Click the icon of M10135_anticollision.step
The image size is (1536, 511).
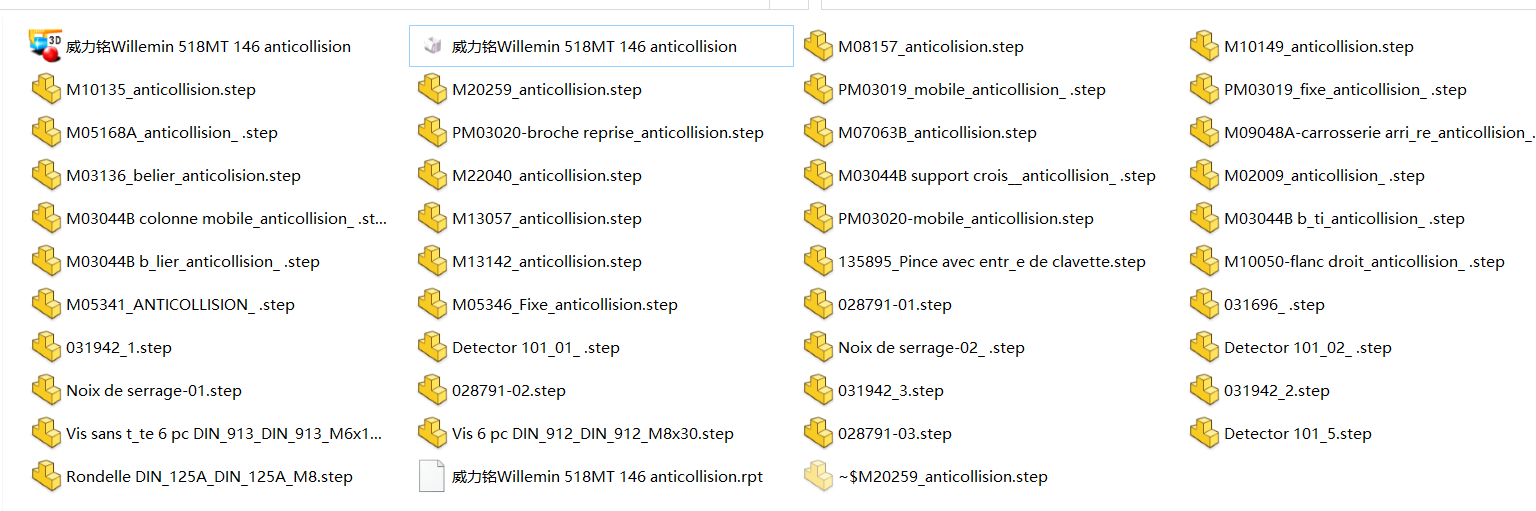pos(47,89)
